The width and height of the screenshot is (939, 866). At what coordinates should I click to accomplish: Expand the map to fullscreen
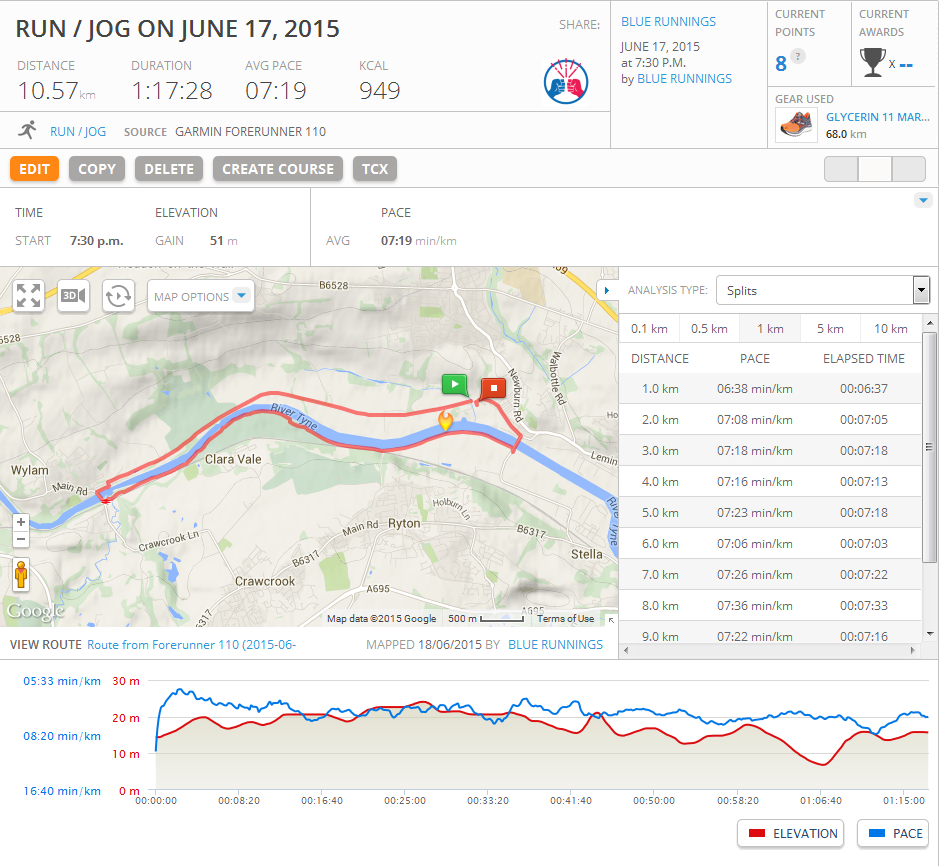tap(29, 296)
